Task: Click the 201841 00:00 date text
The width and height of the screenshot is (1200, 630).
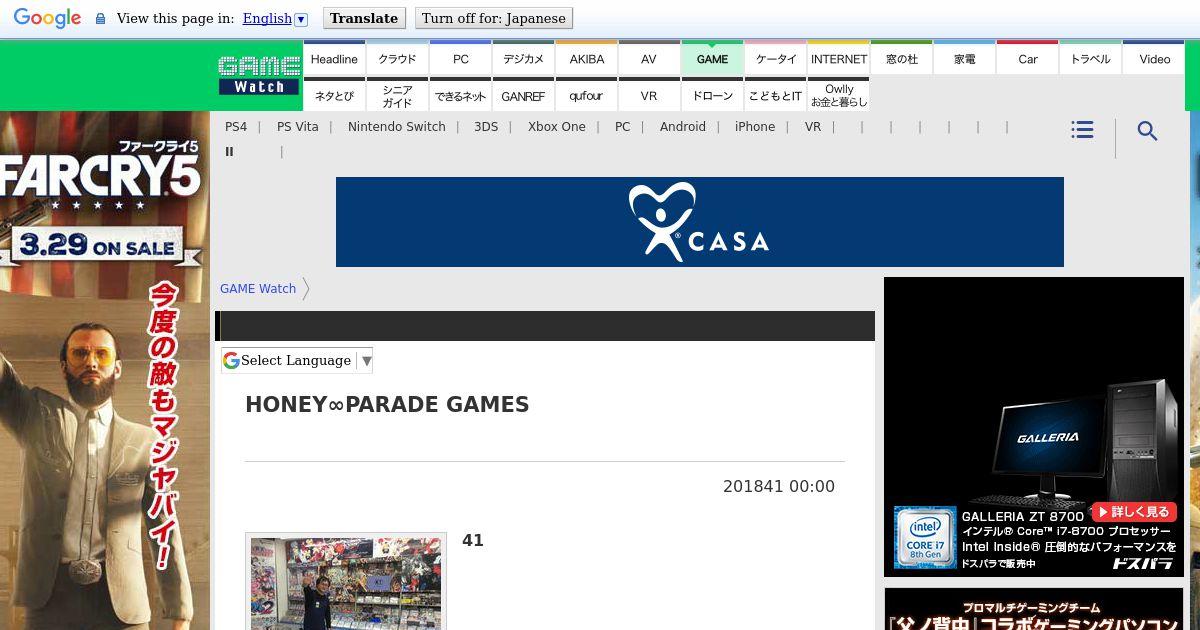Action: click(779, 487)
